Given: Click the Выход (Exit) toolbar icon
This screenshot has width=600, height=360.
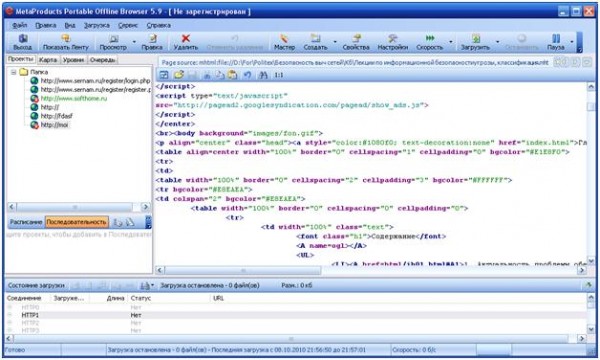Looking at the screenshot, I should (23, 38).
